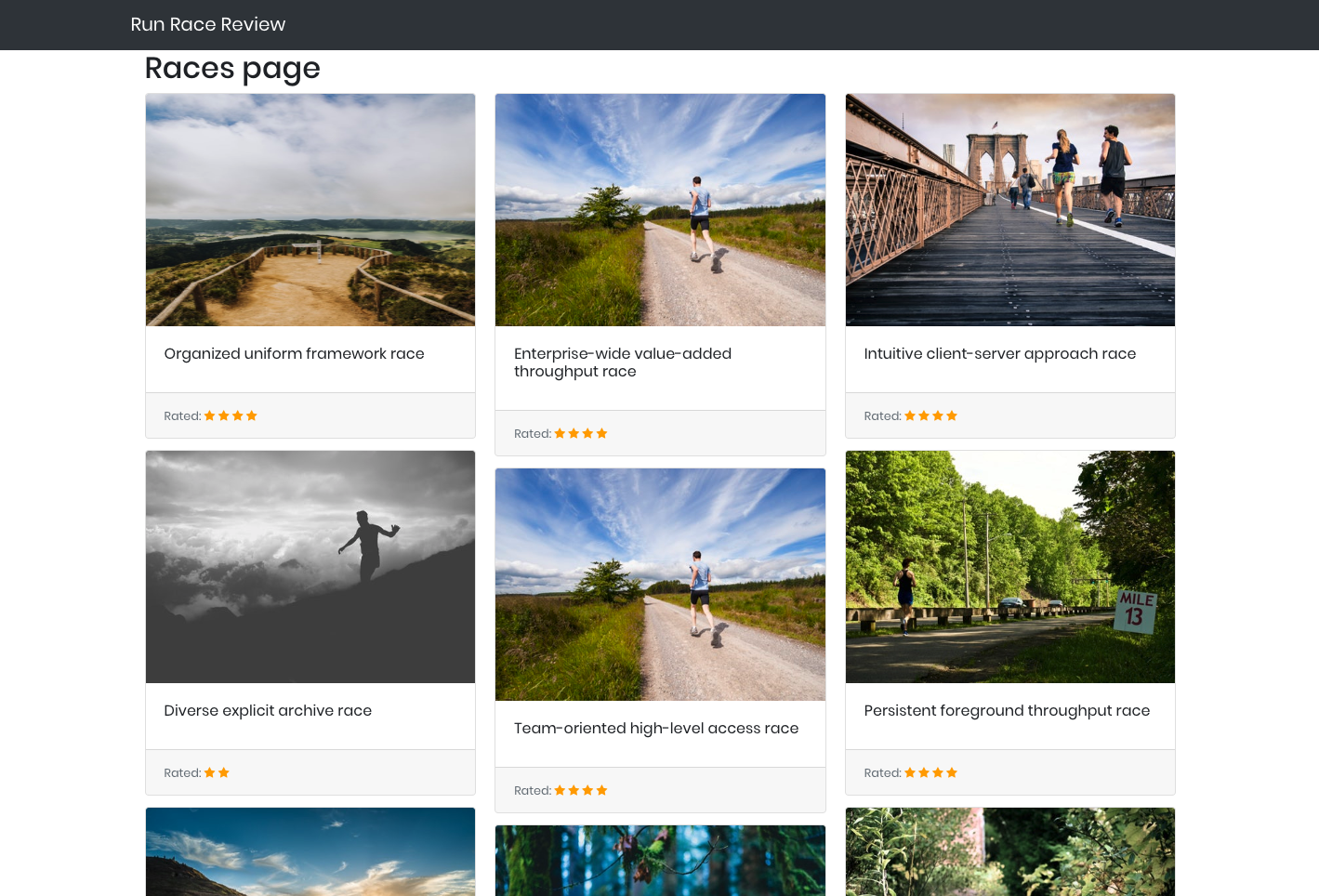Select the Enterprise-wide value-added throughput race title

coord(623,362)
